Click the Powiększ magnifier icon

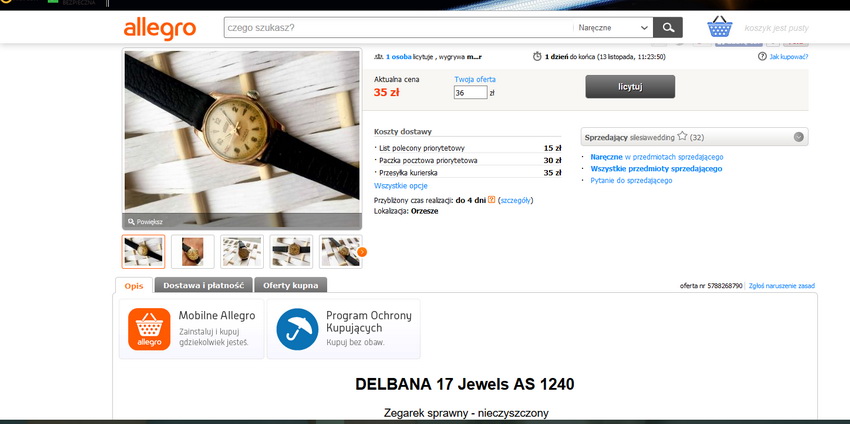coord(131,222)
